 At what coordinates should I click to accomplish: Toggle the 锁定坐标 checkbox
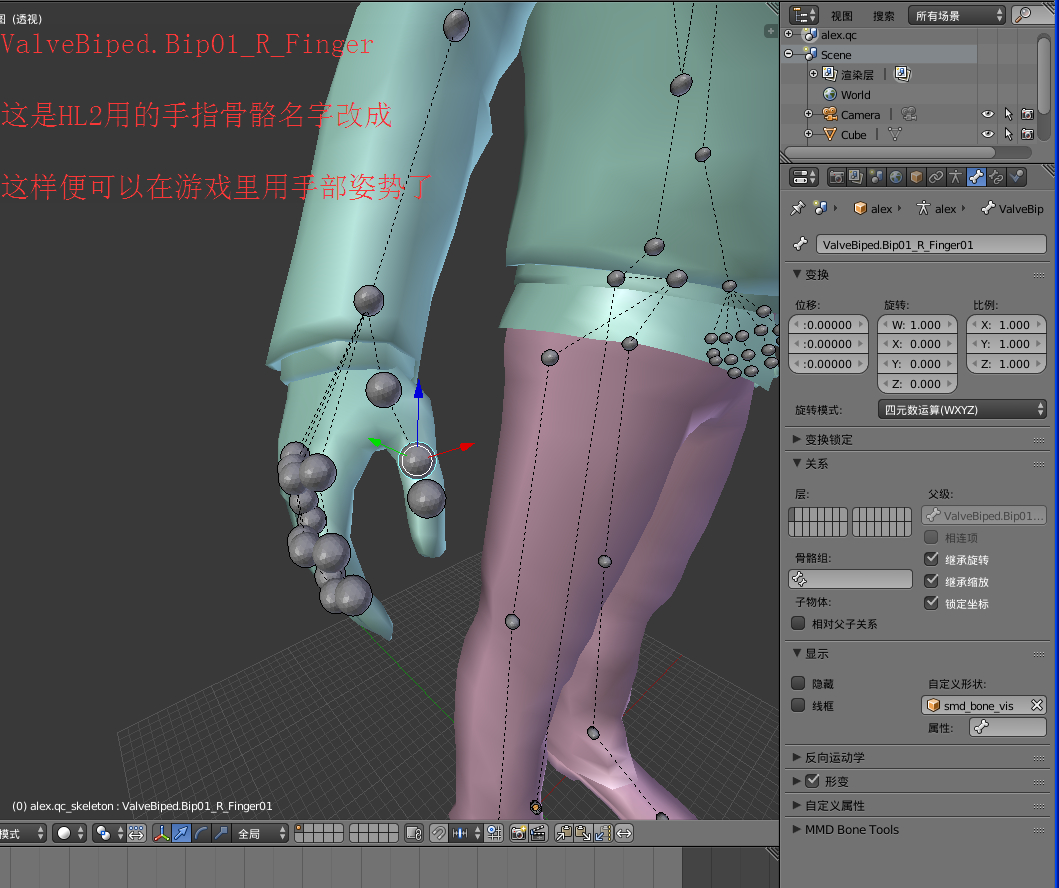click(931, 602)
